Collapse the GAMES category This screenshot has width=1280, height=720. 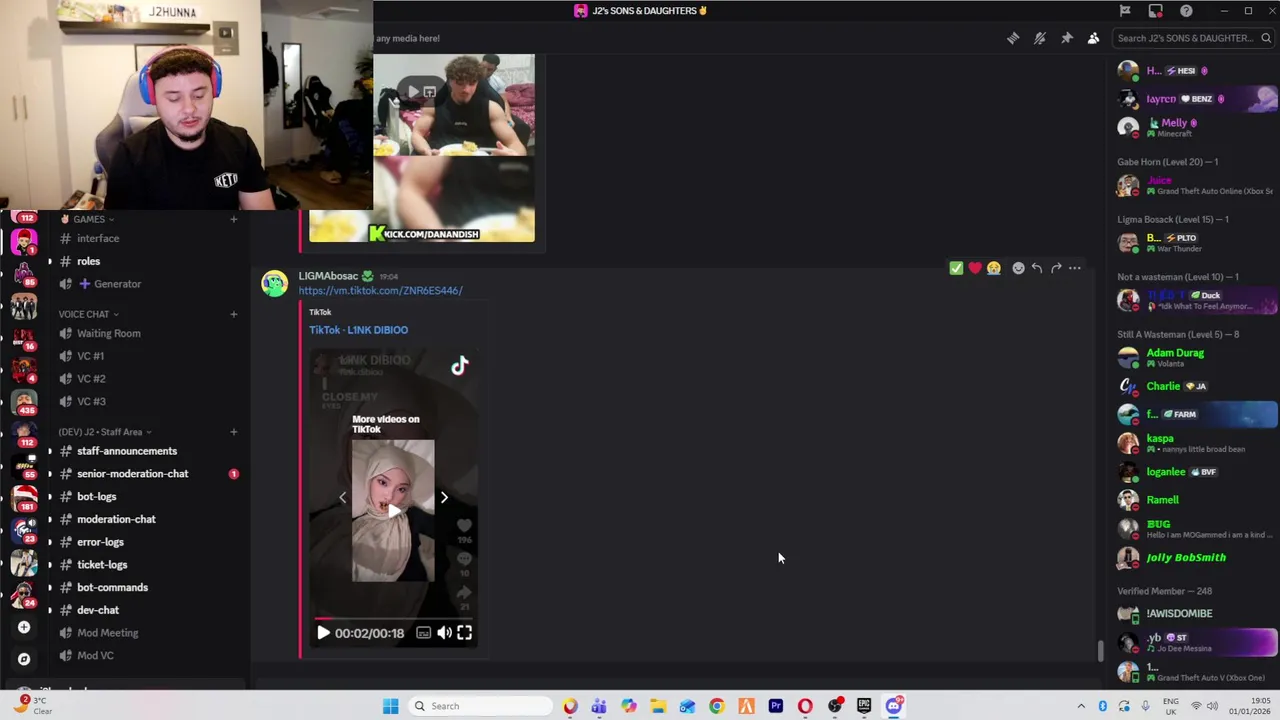tap(88, 219)
